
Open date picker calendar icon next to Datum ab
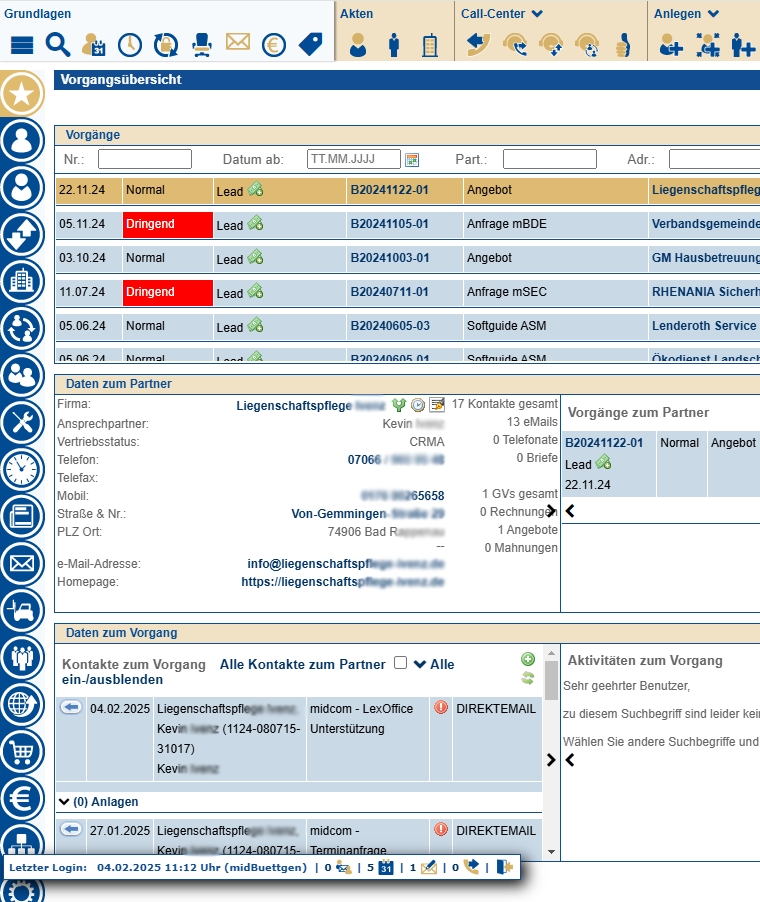(x=412, y=160)
